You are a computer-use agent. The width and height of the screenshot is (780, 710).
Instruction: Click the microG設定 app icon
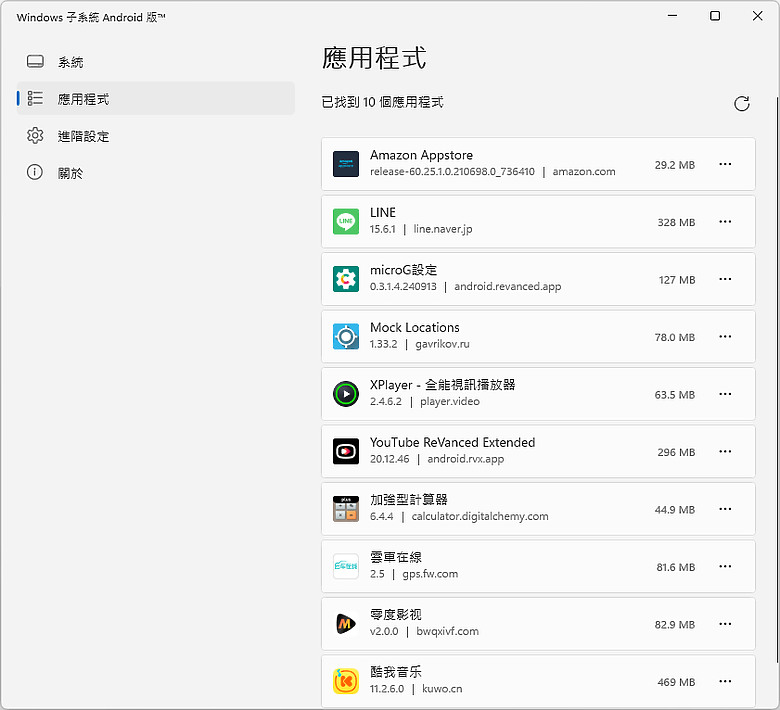pyautogui.click(x=346, y=279)
